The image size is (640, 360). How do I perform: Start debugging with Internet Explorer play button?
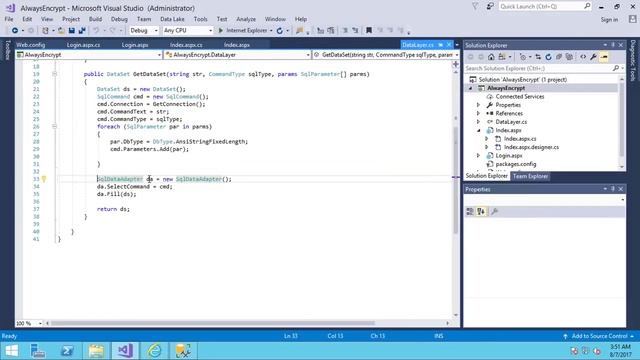221,31
